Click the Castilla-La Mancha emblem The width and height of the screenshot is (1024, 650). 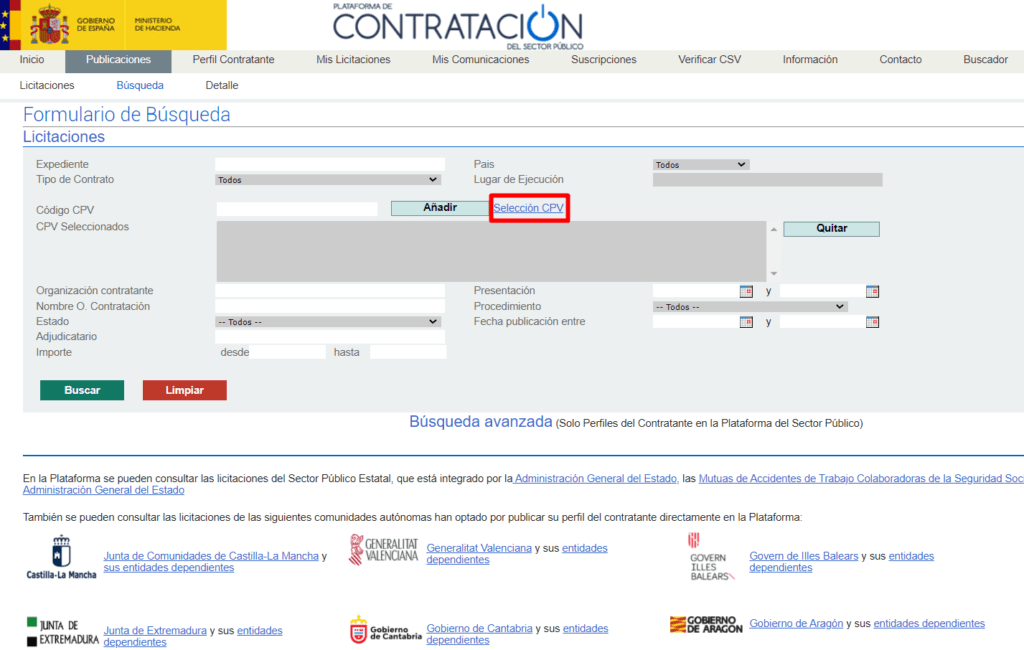click(x=61, y=557)
